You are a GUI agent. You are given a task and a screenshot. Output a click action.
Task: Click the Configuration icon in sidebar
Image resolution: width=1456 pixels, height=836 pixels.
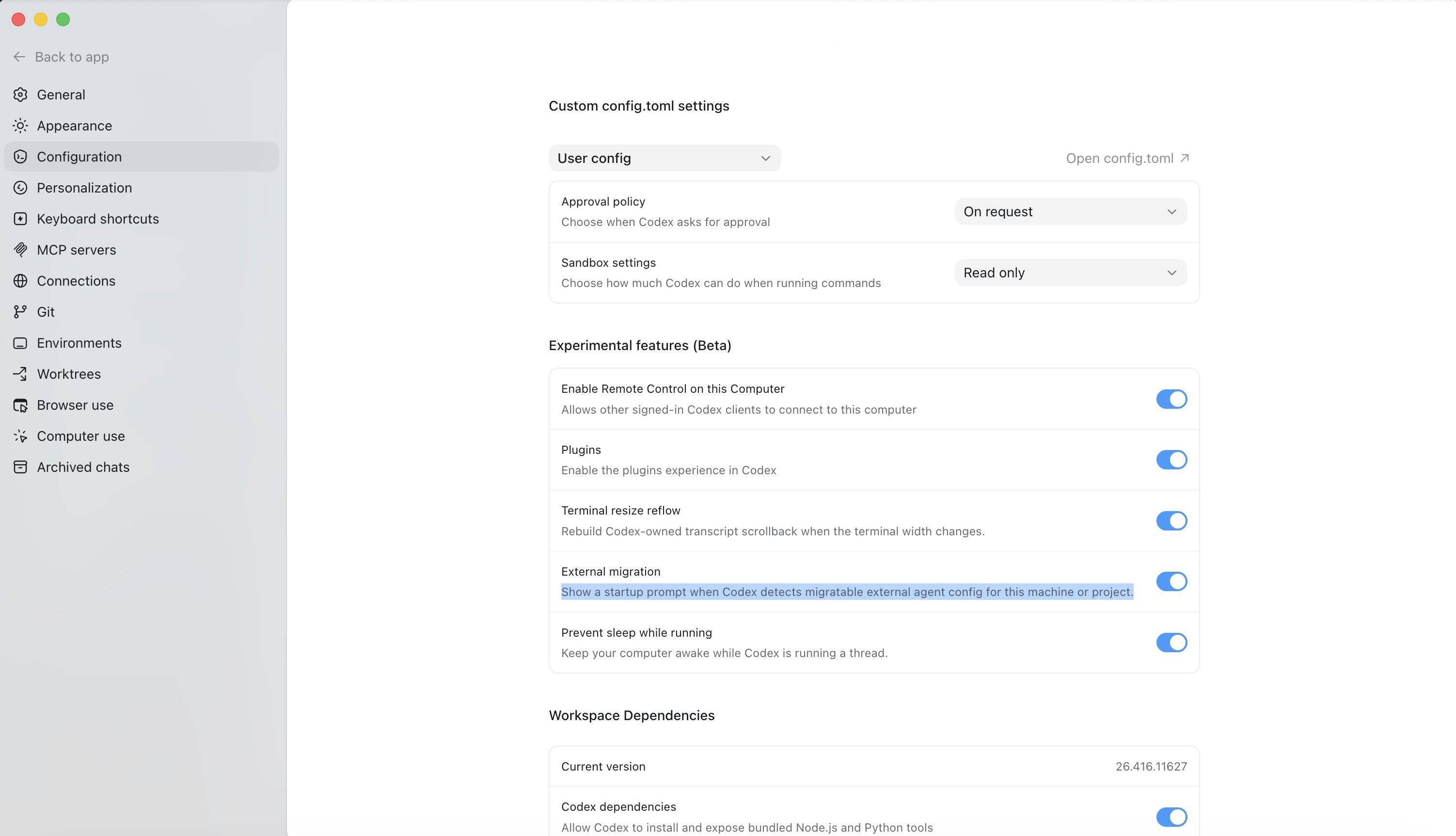[20, 157]
